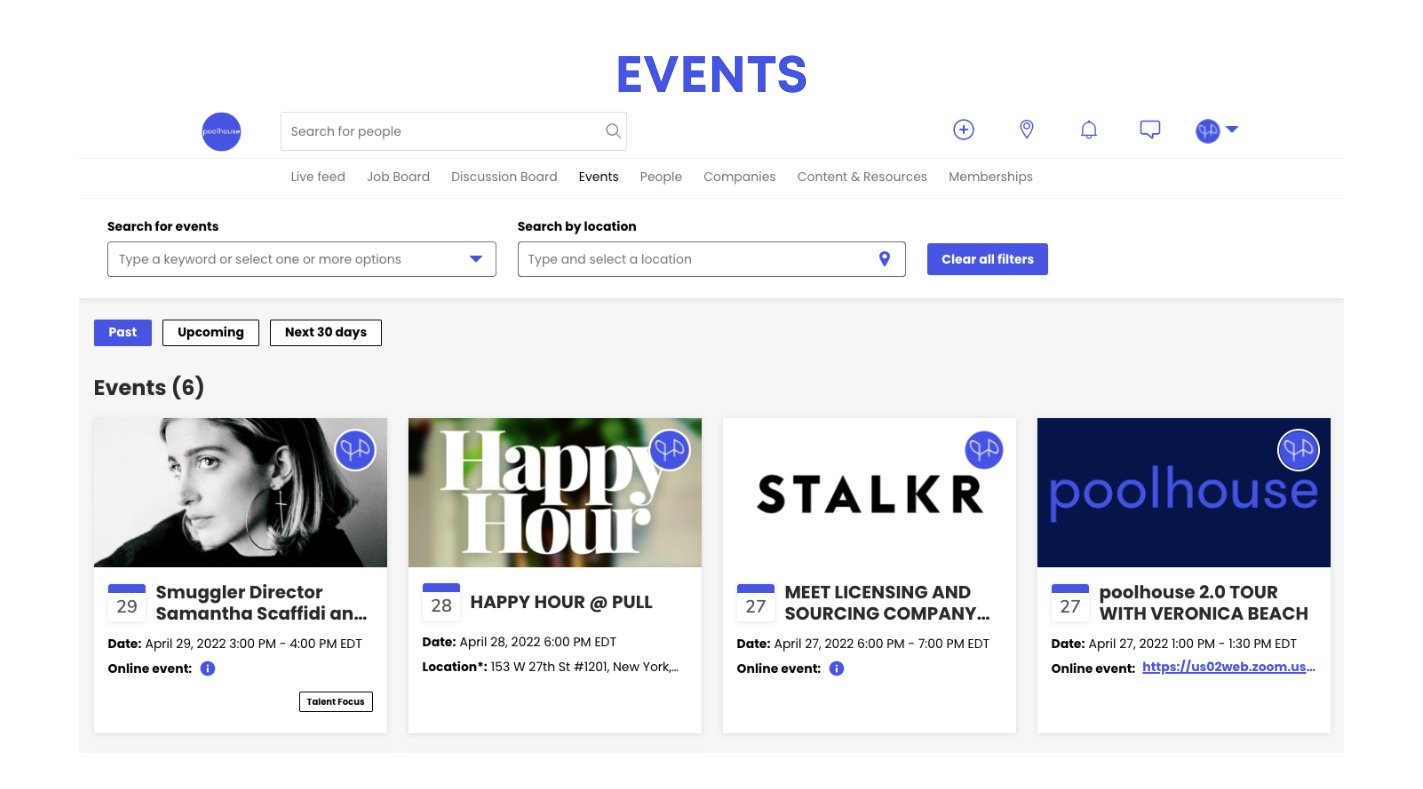
Task: Select the Upcoming filter
Action: pyautogui.click(x=211, y=332)
